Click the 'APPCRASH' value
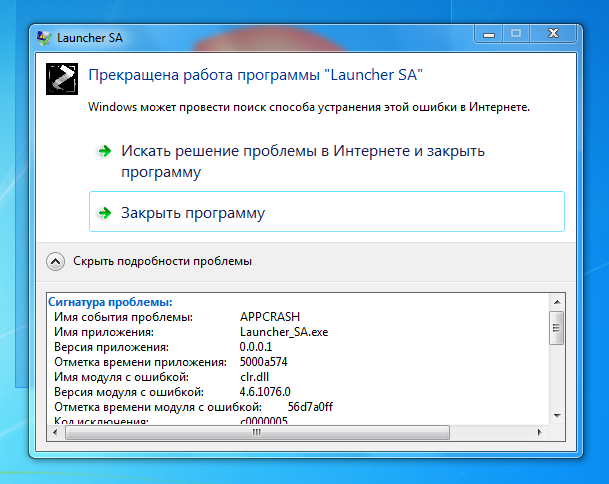This screenshot has height=484, width=609. pyautogui.click(x=270, y=317)
